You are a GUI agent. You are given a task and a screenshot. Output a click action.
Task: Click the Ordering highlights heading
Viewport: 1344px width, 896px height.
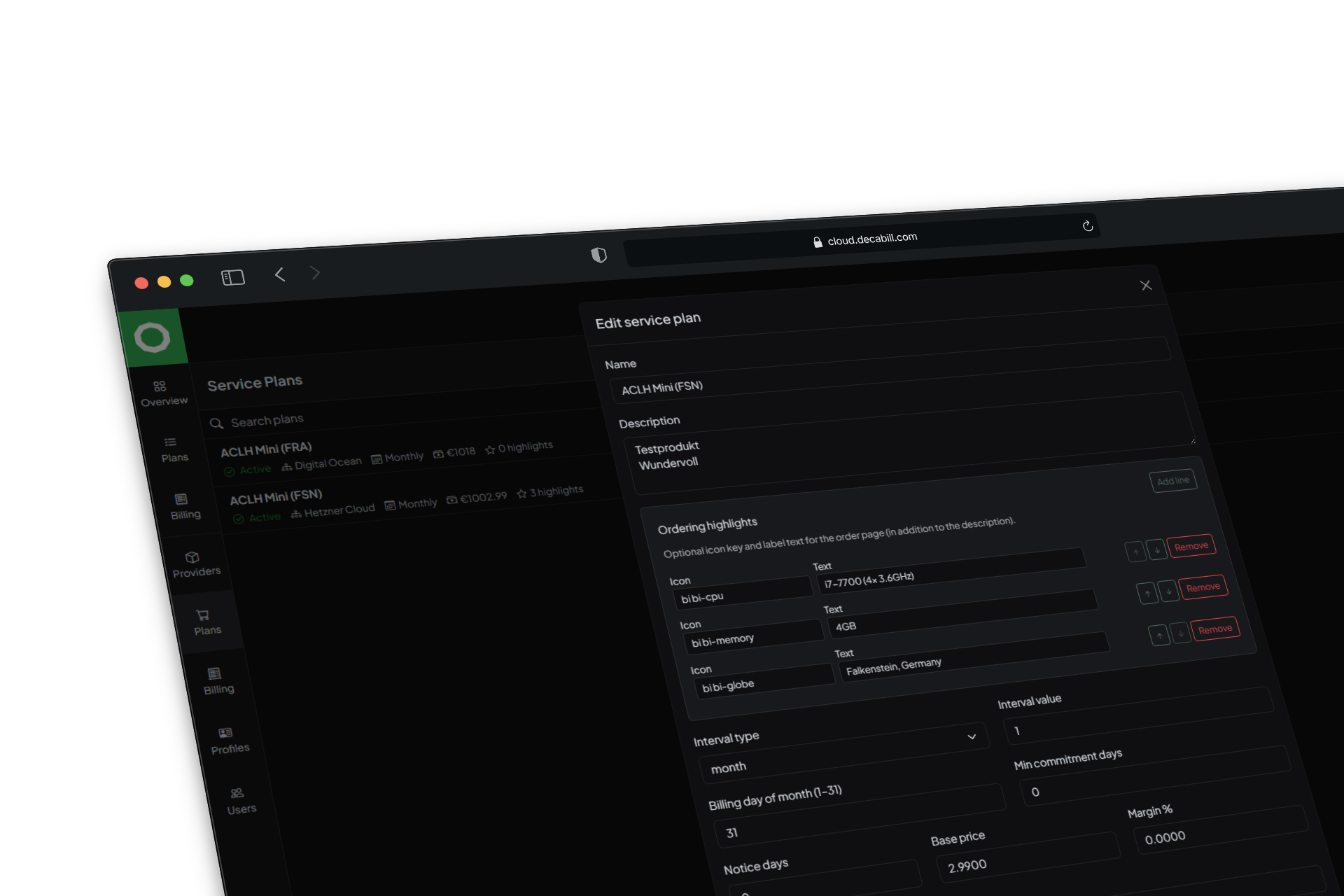(707, 525)
